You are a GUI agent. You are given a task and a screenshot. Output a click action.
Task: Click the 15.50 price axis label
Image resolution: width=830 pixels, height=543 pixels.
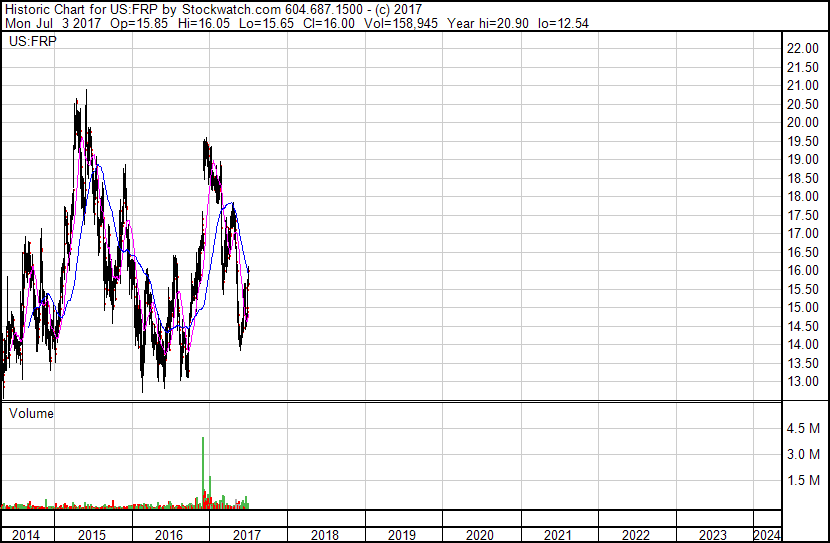click(x=802, y=289)
